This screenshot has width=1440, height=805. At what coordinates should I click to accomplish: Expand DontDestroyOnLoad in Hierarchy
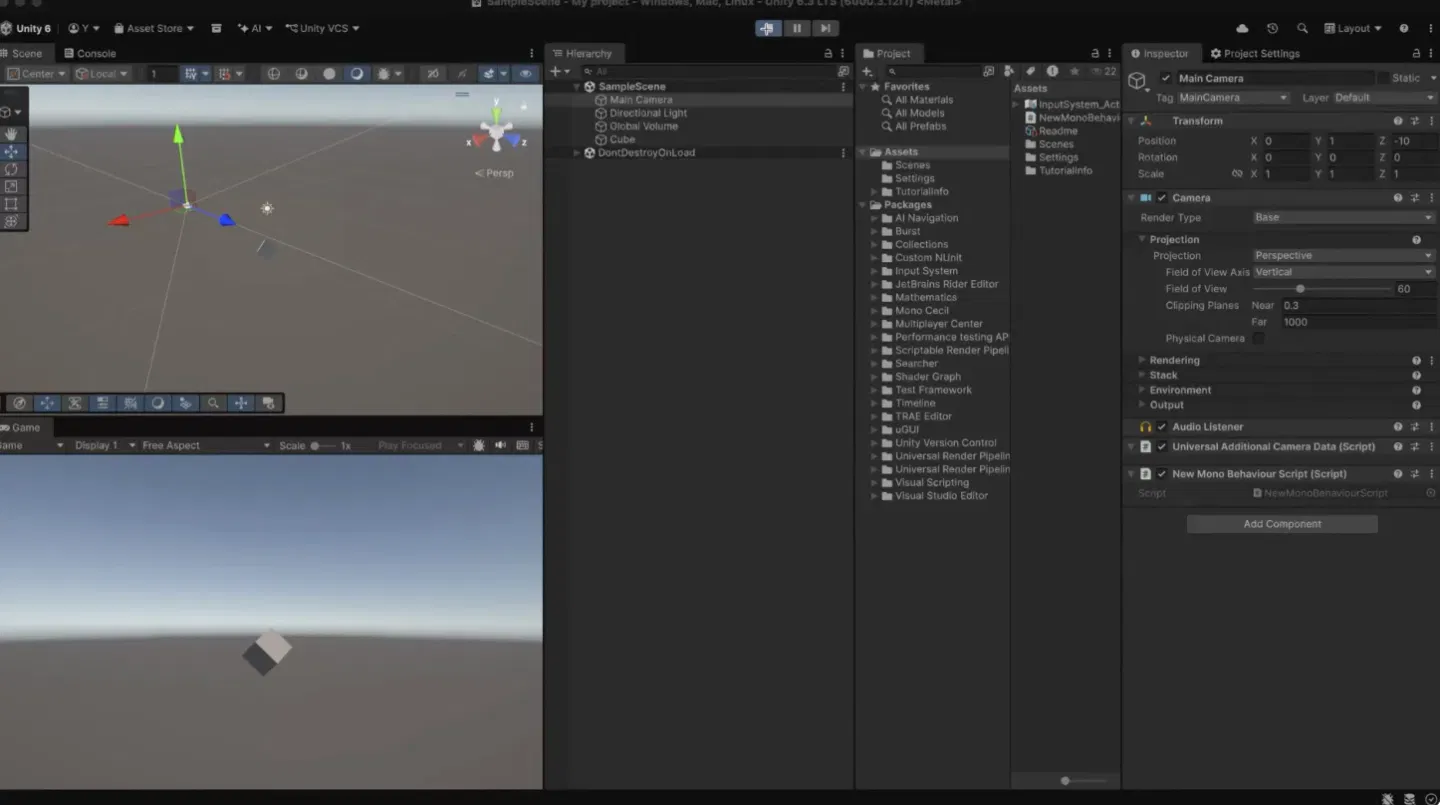[x=577, y=153]
